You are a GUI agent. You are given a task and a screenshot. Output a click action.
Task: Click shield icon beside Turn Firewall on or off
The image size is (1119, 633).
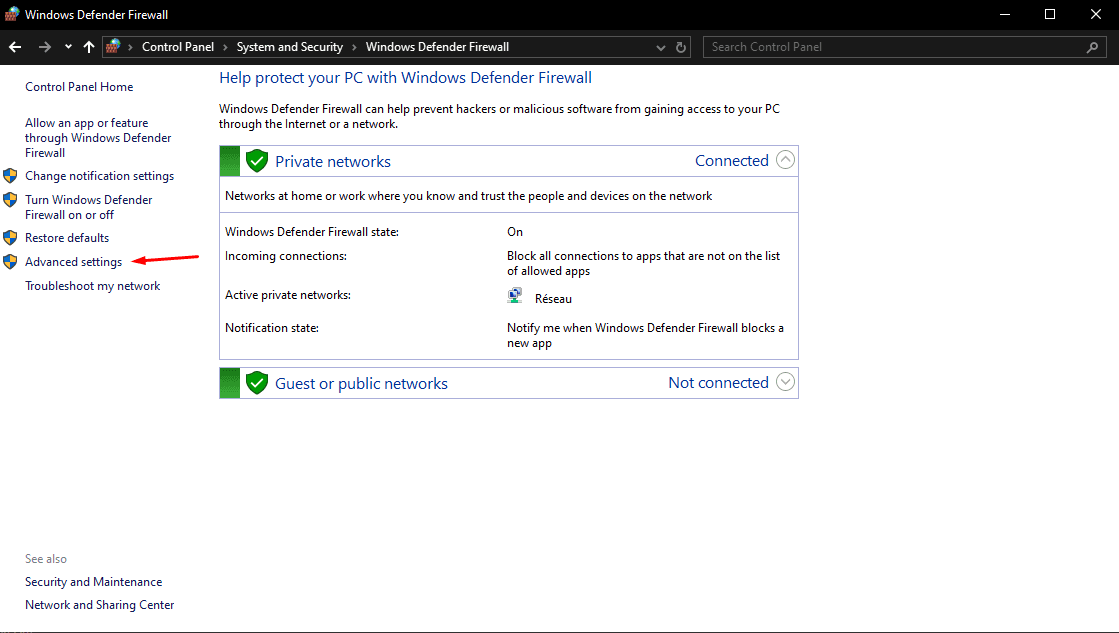[x=10, y=200]
